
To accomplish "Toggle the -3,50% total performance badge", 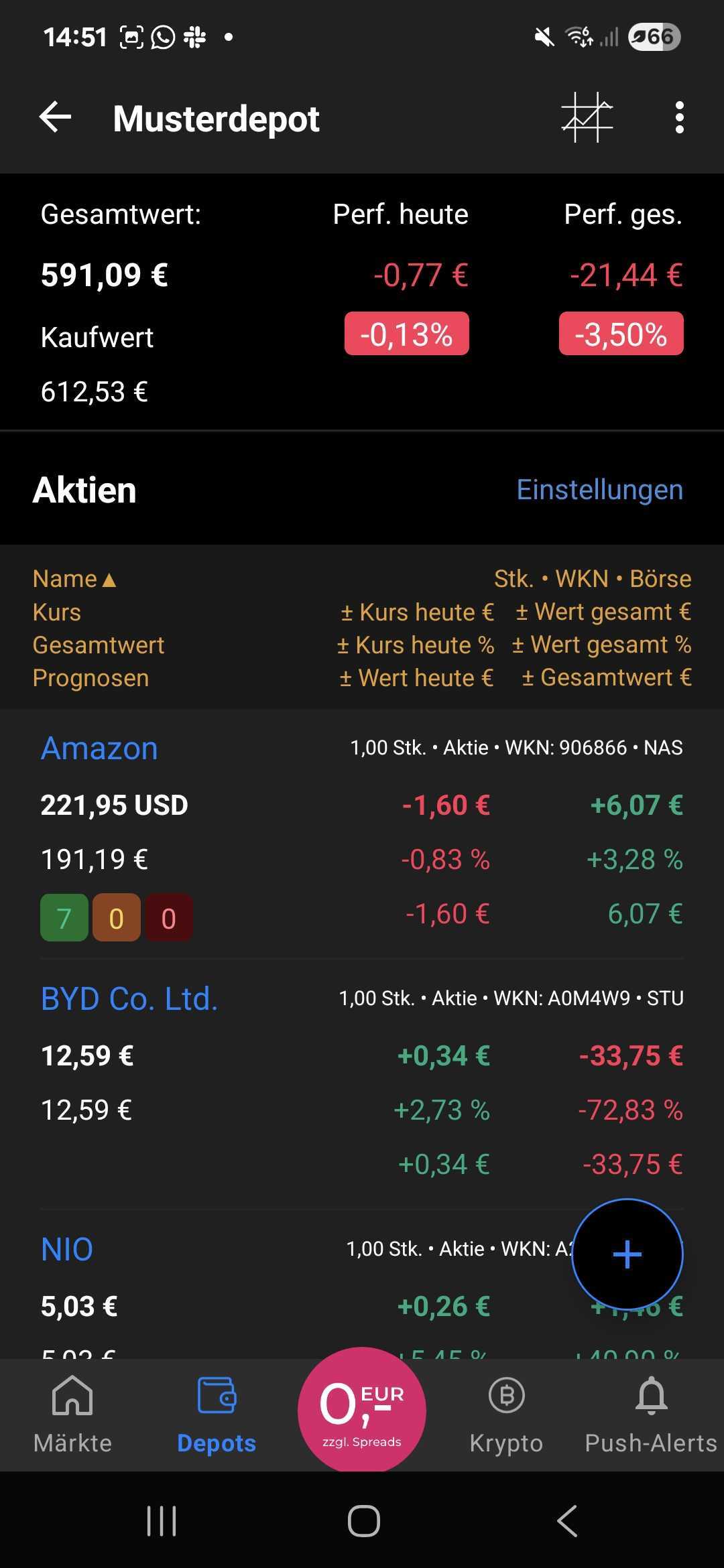I will pyautogui.click(x=621, y=334).
